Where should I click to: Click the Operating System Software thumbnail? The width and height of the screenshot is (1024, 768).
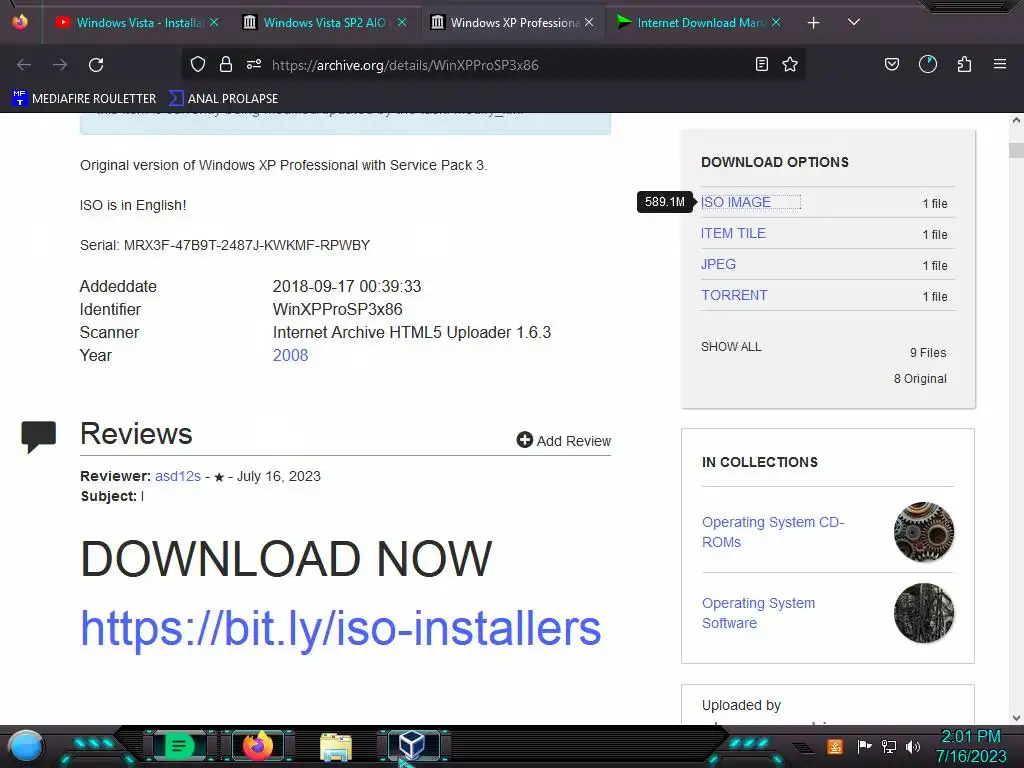(923, 613)
